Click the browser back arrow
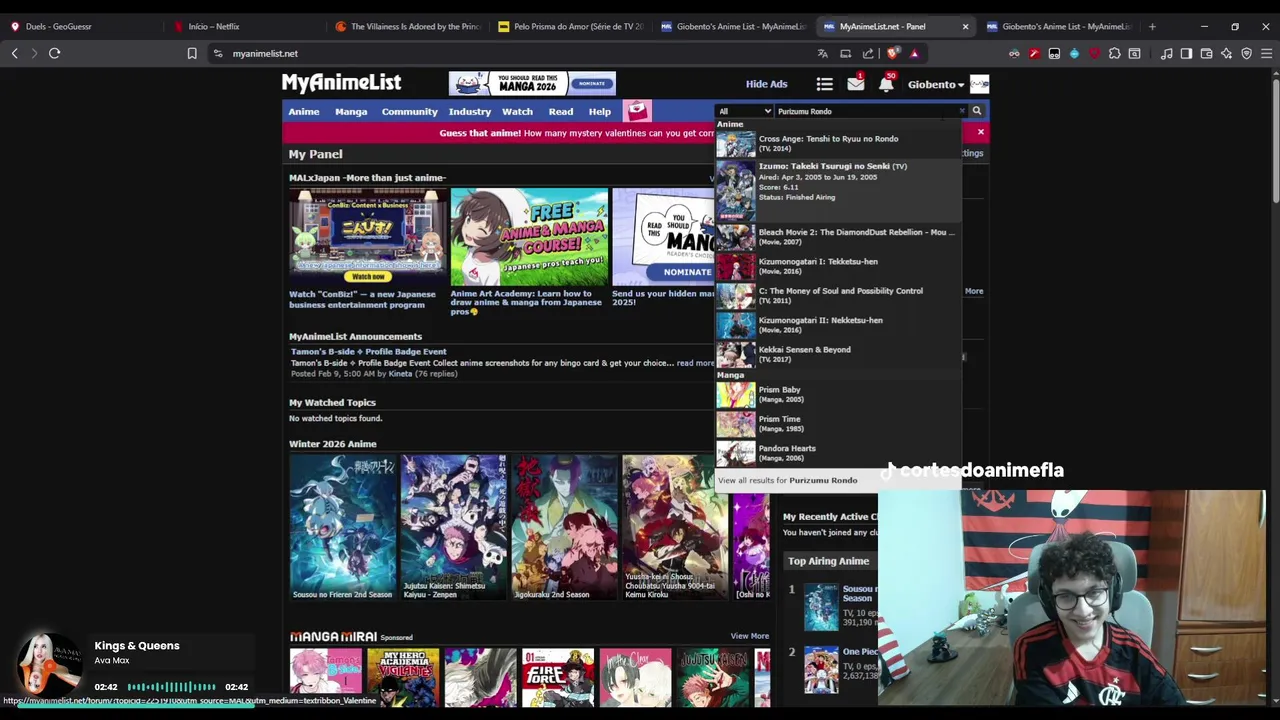The width and height of the screenshot is (1280, 720). [15, 53]
